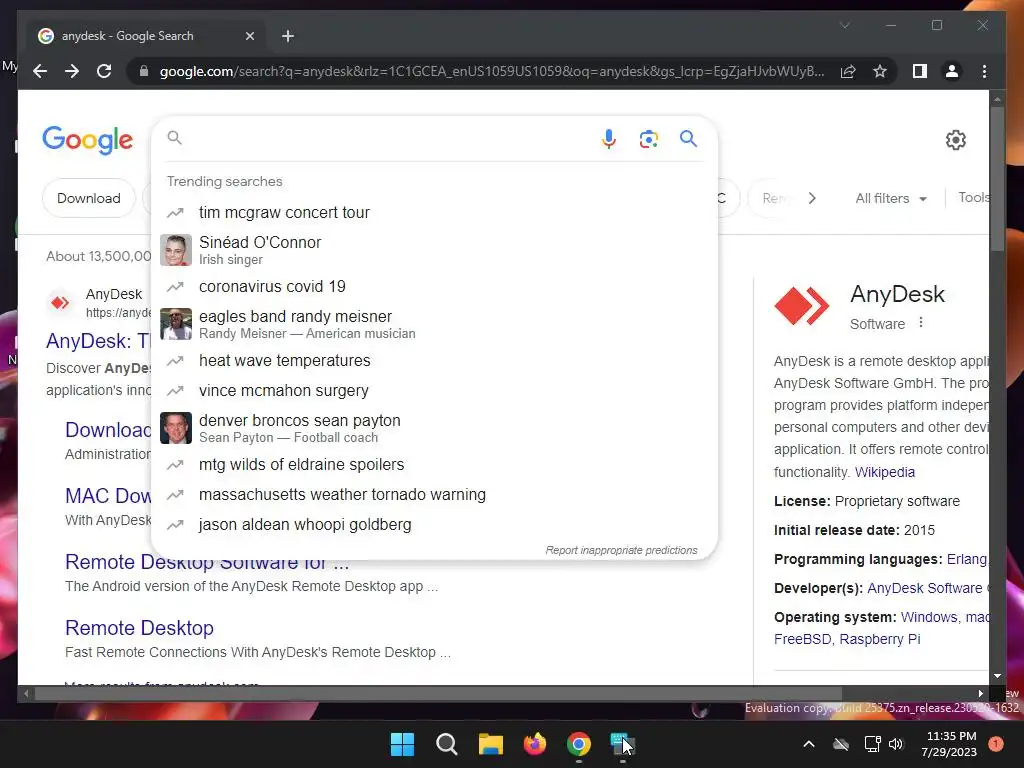Image resolution: width=1024 pixels, height=768 pixels.
Task: Select suggestion mtg wilds of eldraine spoilers
Action: point(434,464)
